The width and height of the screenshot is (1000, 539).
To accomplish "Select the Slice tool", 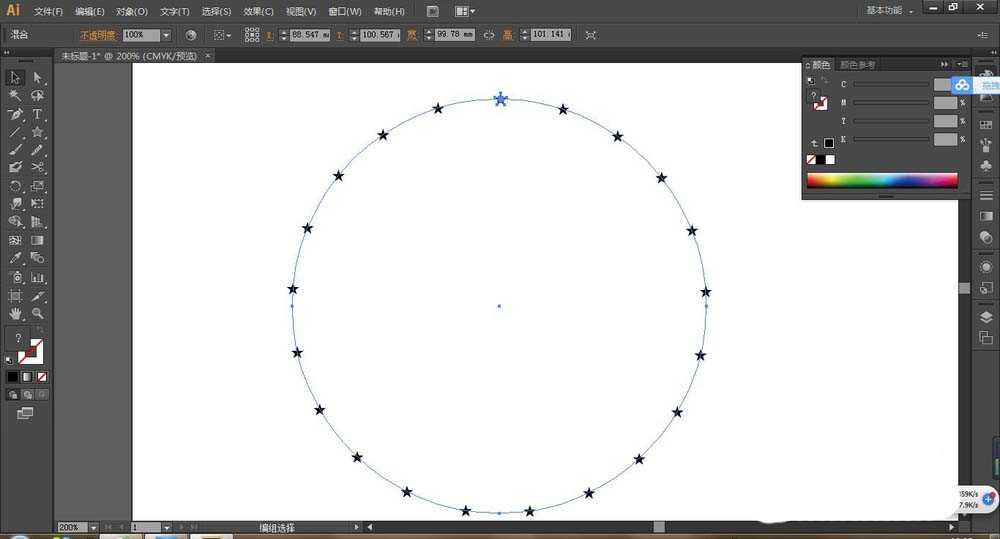I will tap(38, 296).
